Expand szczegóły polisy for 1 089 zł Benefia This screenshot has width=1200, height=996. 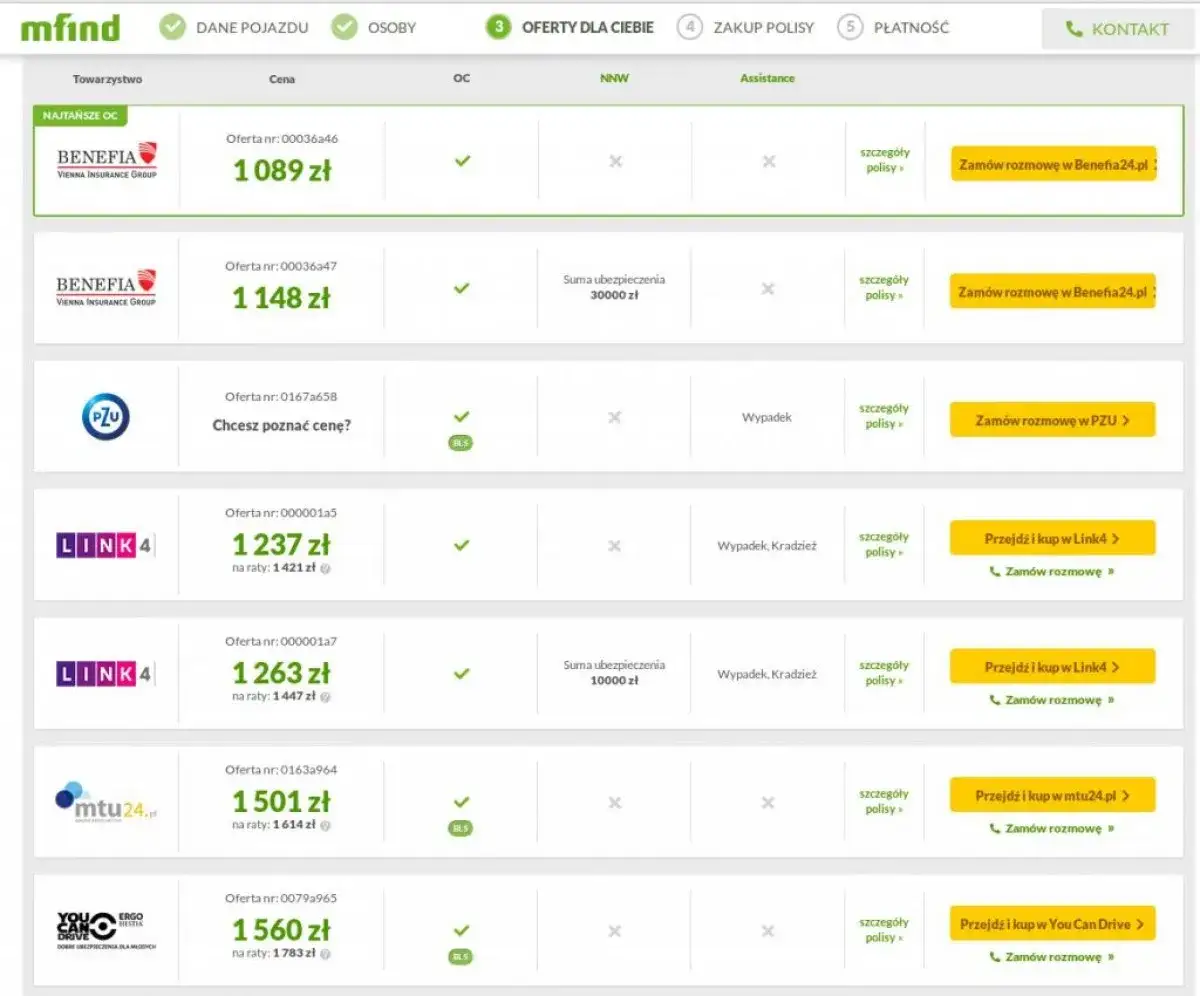click(x=884, y=160)
